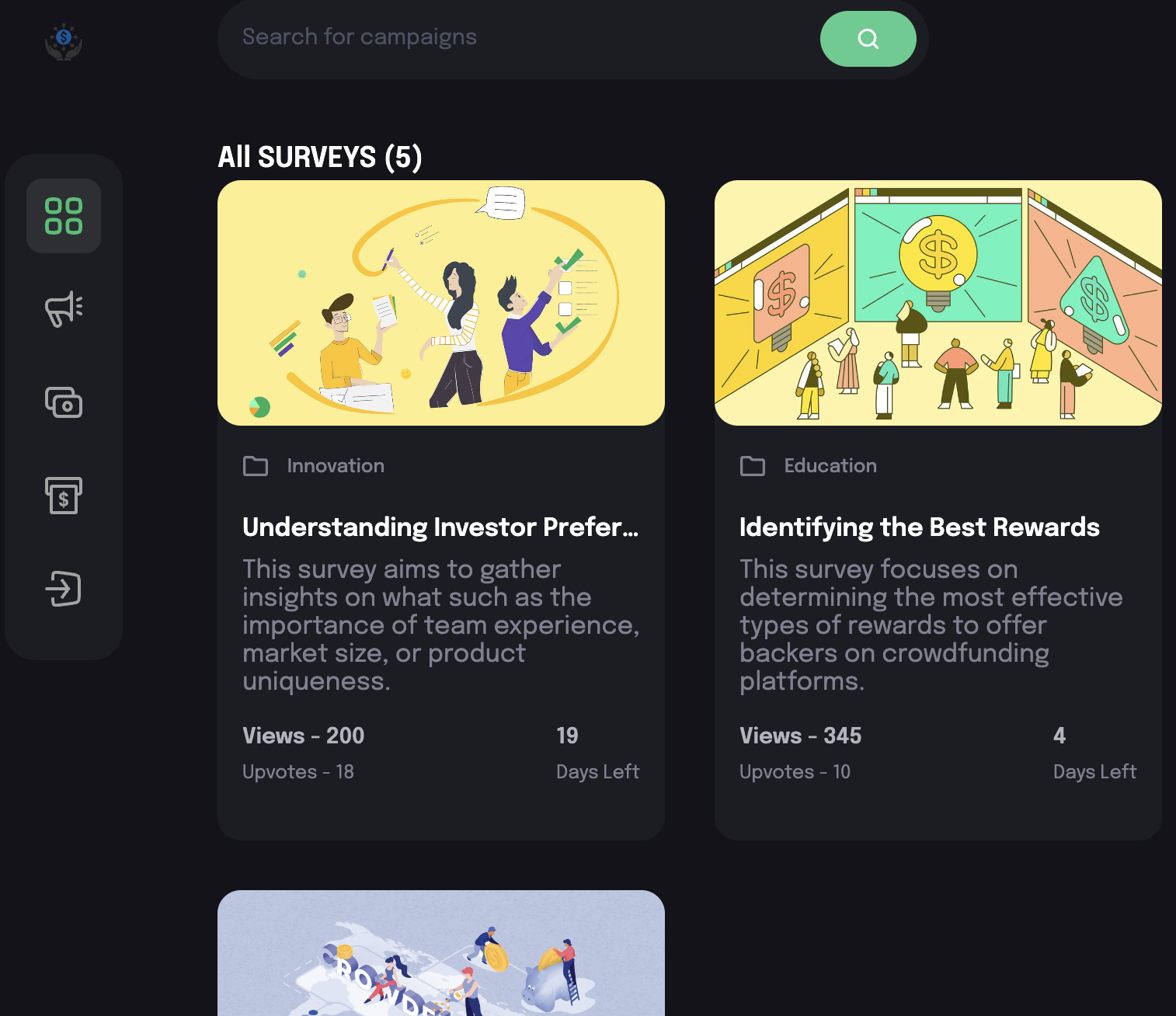Viewport: 1176px width, 1016px height.
Task: Click the green search button
Action: [x=868, y=39]
